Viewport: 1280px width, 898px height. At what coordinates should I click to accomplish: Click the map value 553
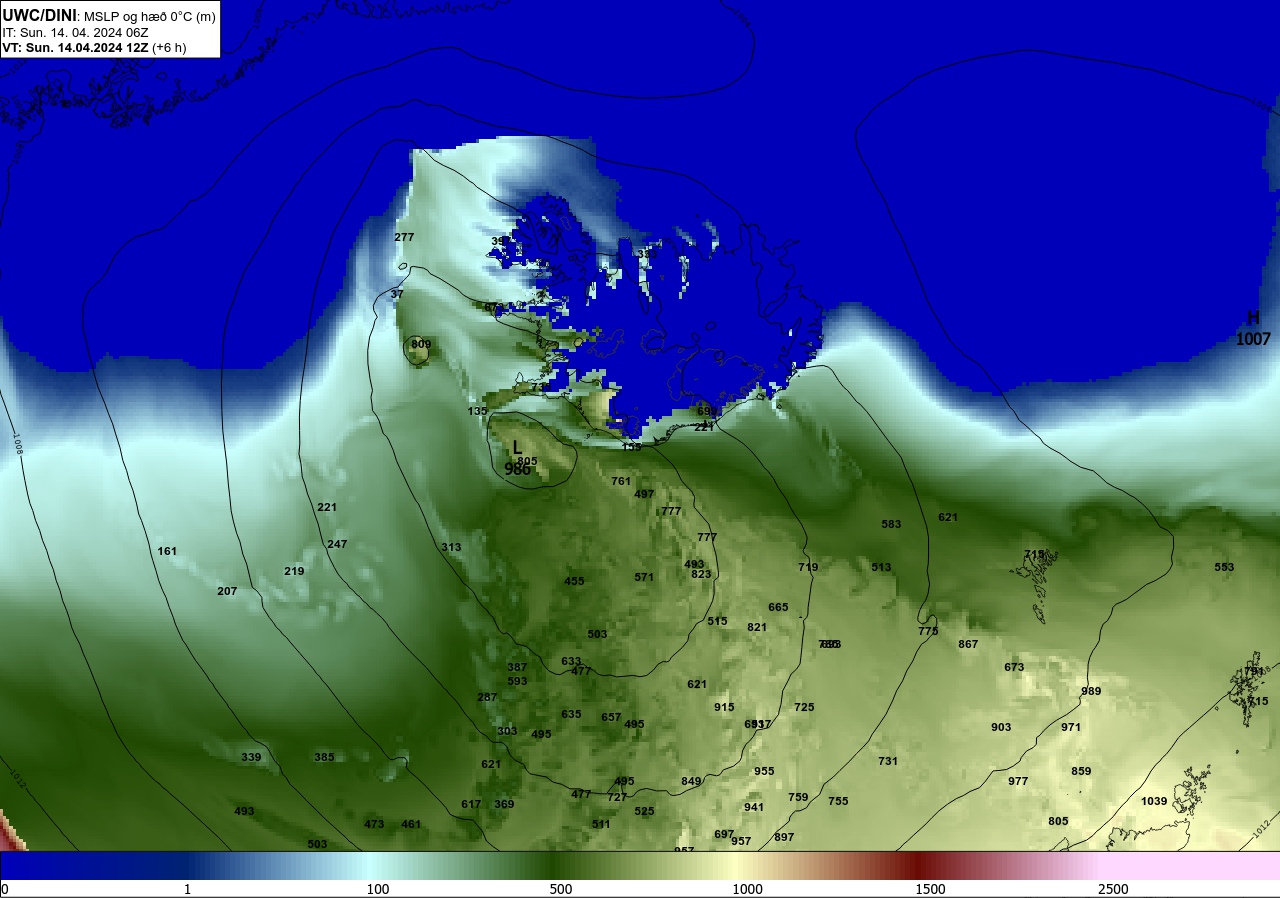(1224, 567)
